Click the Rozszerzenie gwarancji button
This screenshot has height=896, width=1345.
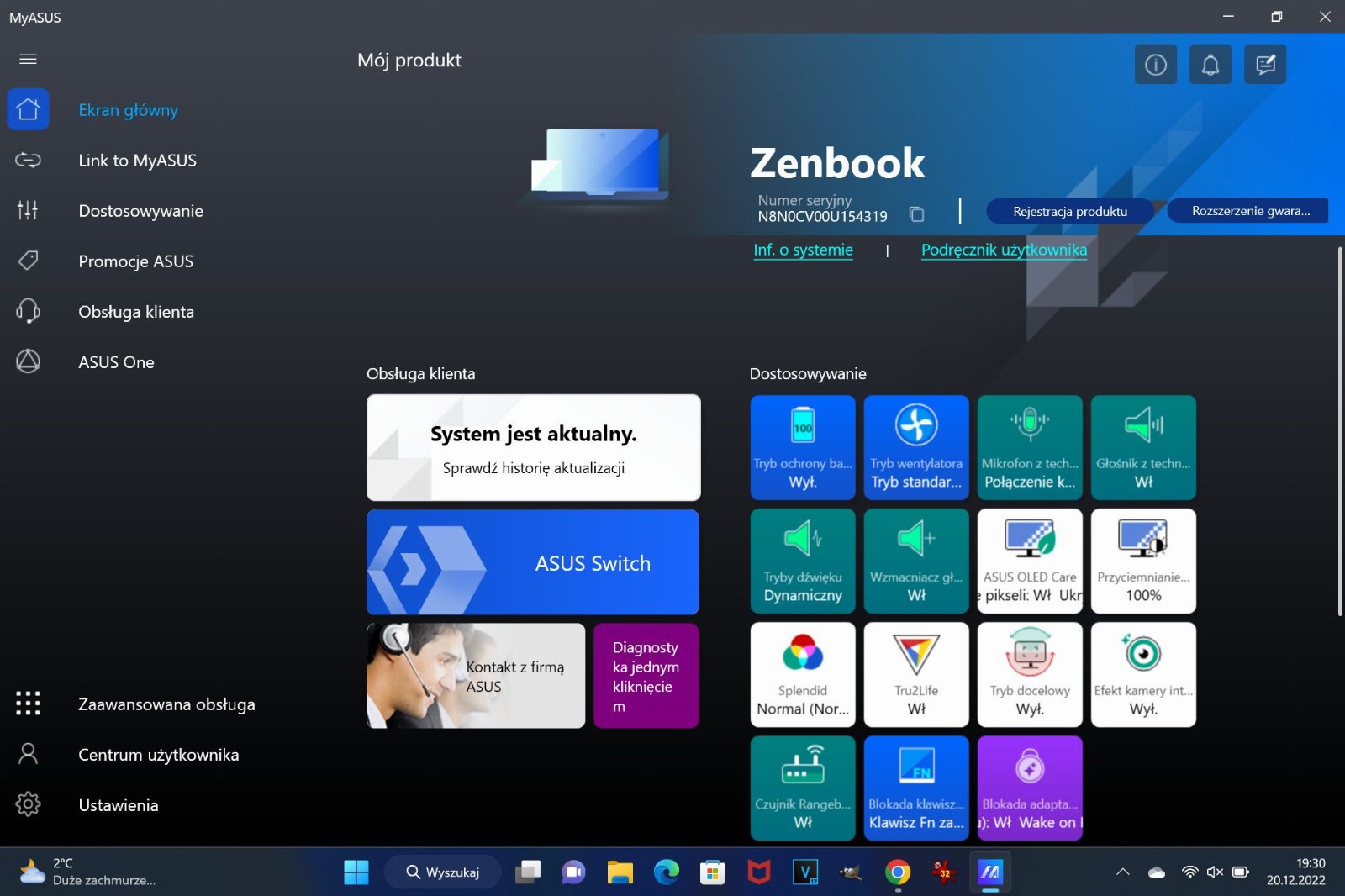[1250, 211]
